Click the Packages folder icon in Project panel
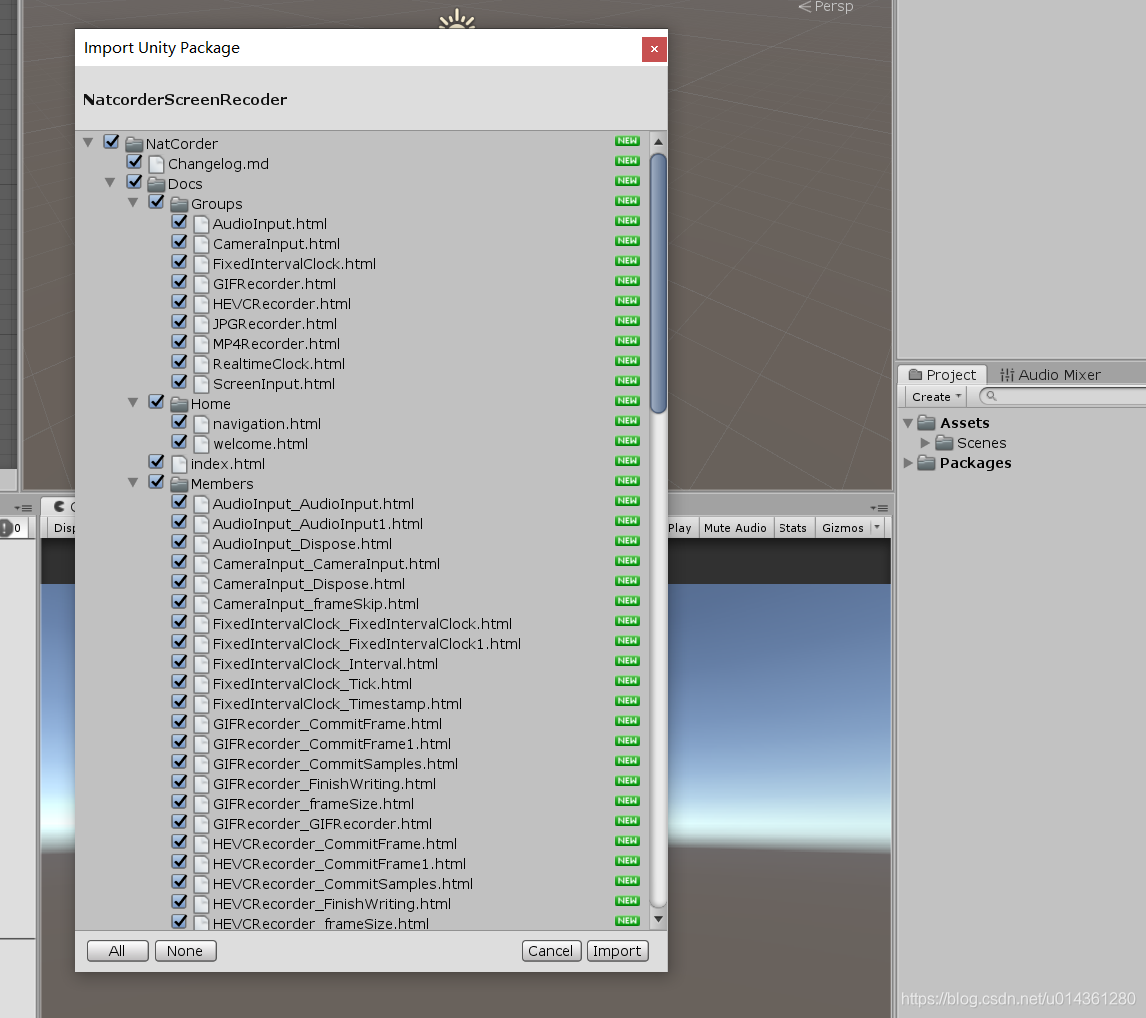The width and height of the screenshot is (1146, 1018). point(927,463)
